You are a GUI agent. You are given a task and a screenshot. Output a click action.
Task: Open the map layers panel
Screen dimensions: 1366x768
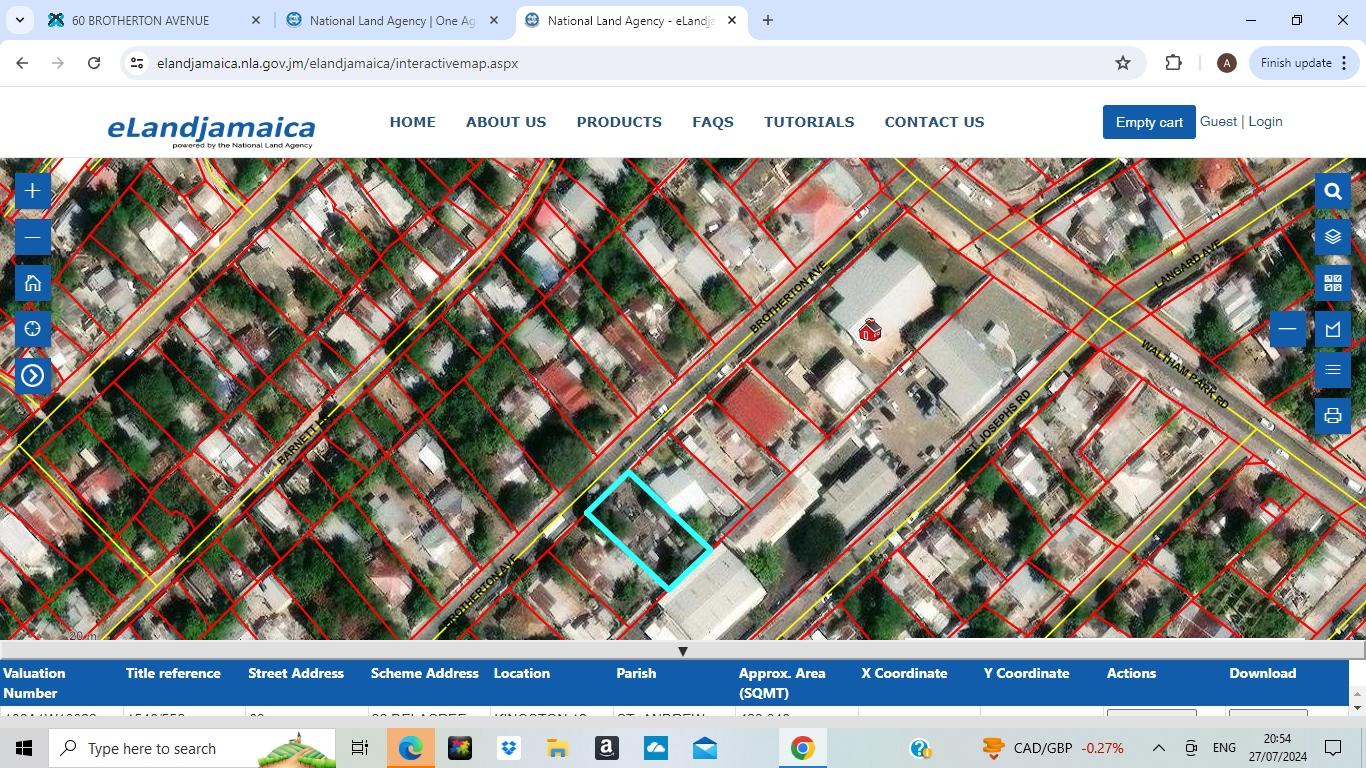tap(1333, 237)
